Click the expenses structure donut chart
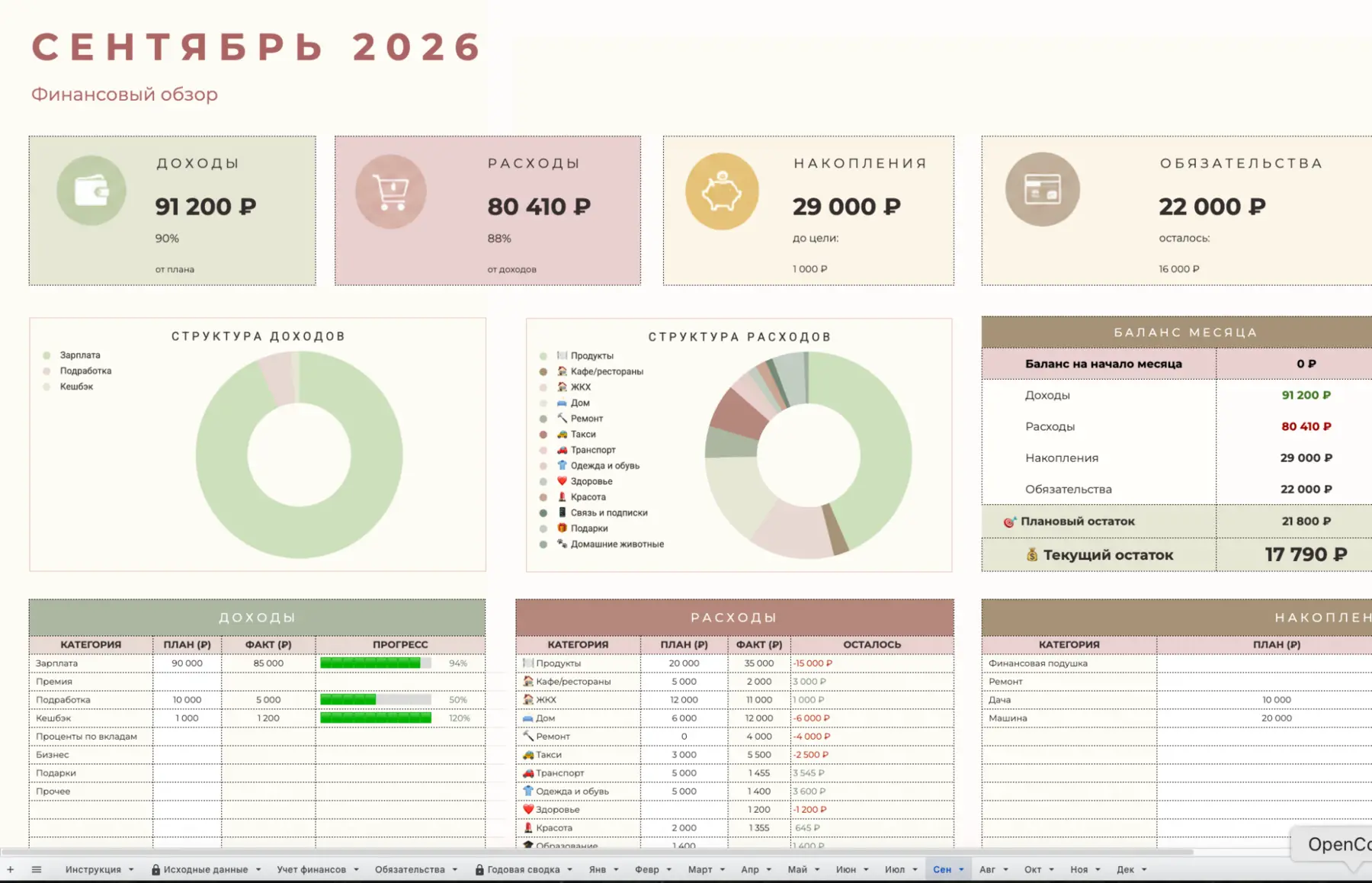 pos(808,455)
